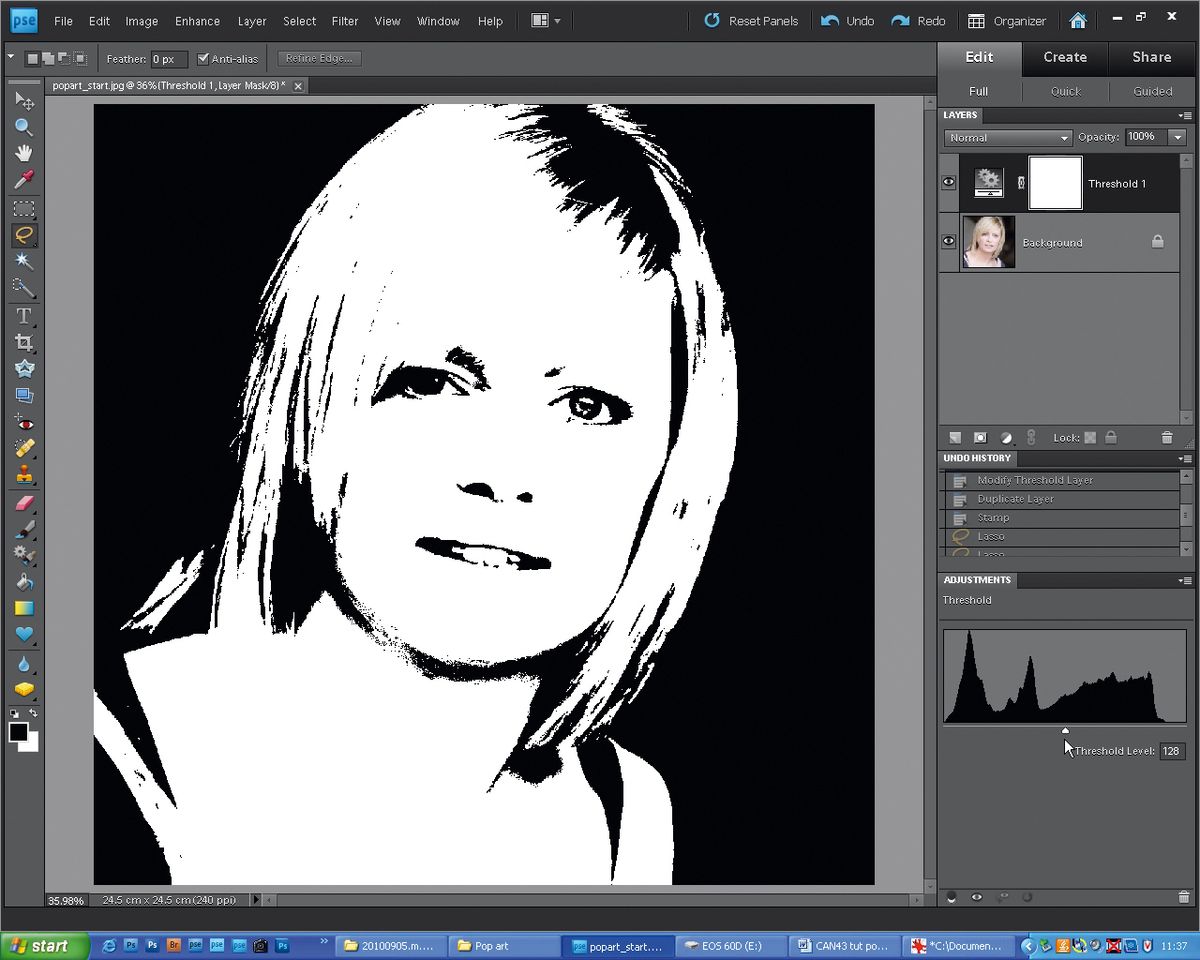
Task: Select the Crop tool
Action: click(x=25, y=342)
